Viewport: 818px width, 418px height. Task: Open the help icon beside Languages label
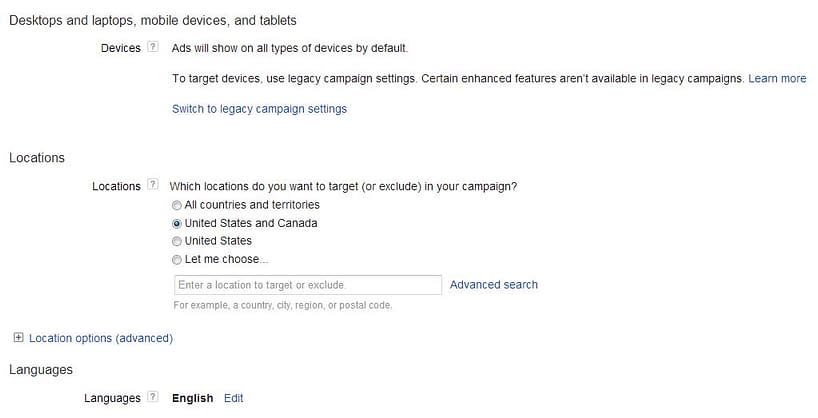[x=152, y=397]
